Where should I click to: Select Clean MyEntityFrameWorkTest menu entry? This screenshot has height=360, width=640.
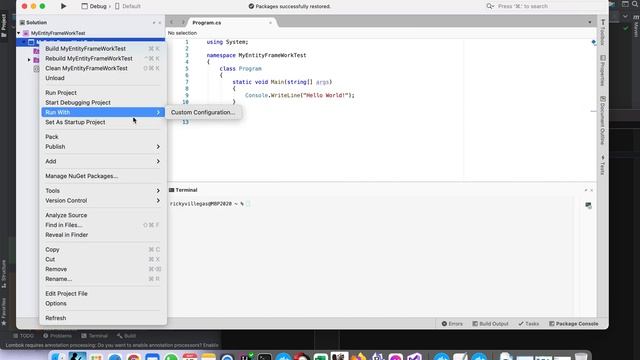(x=102, y=68)
